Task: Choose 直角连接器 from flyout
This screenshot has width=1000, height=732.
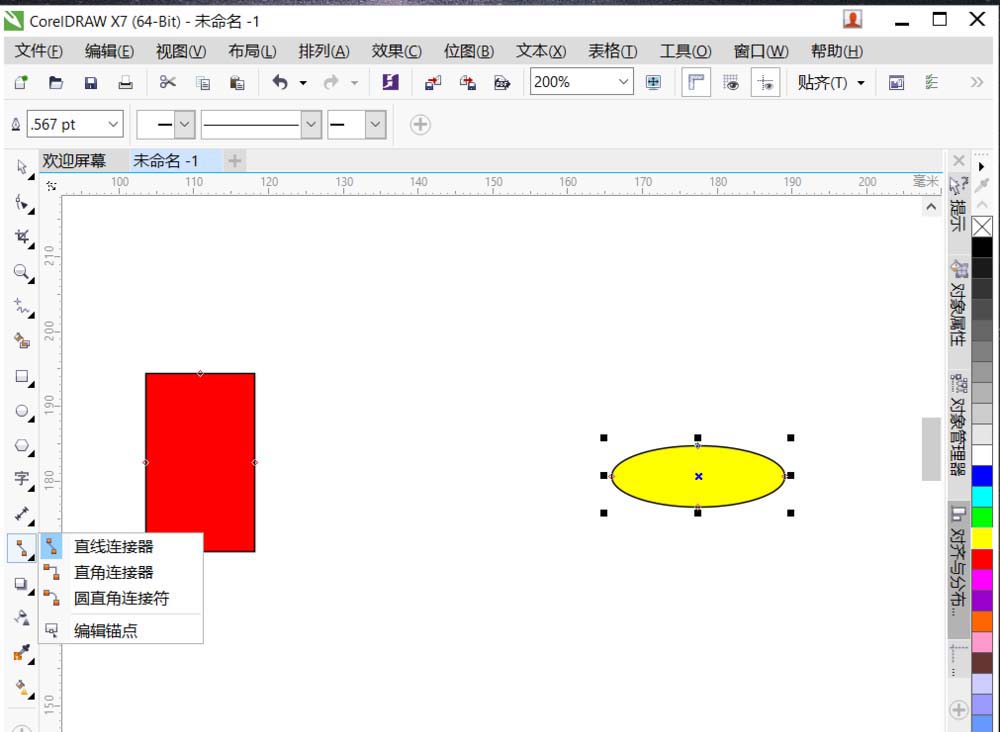Action: pos(121,572)
